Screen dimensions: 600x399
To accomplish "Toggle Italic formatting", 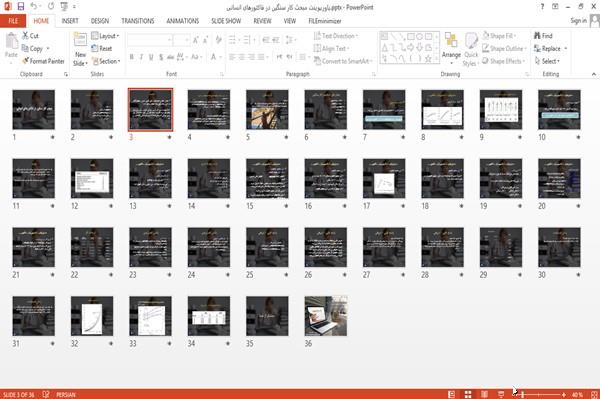I will click(x=141, y=57).
